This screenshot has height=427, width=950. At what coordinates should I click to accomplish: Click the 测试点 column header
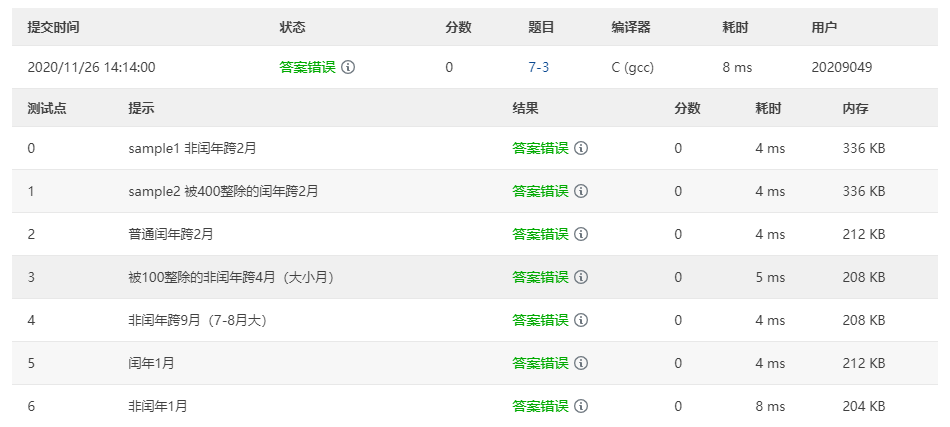pyautogui.click(x=47, y=108)
